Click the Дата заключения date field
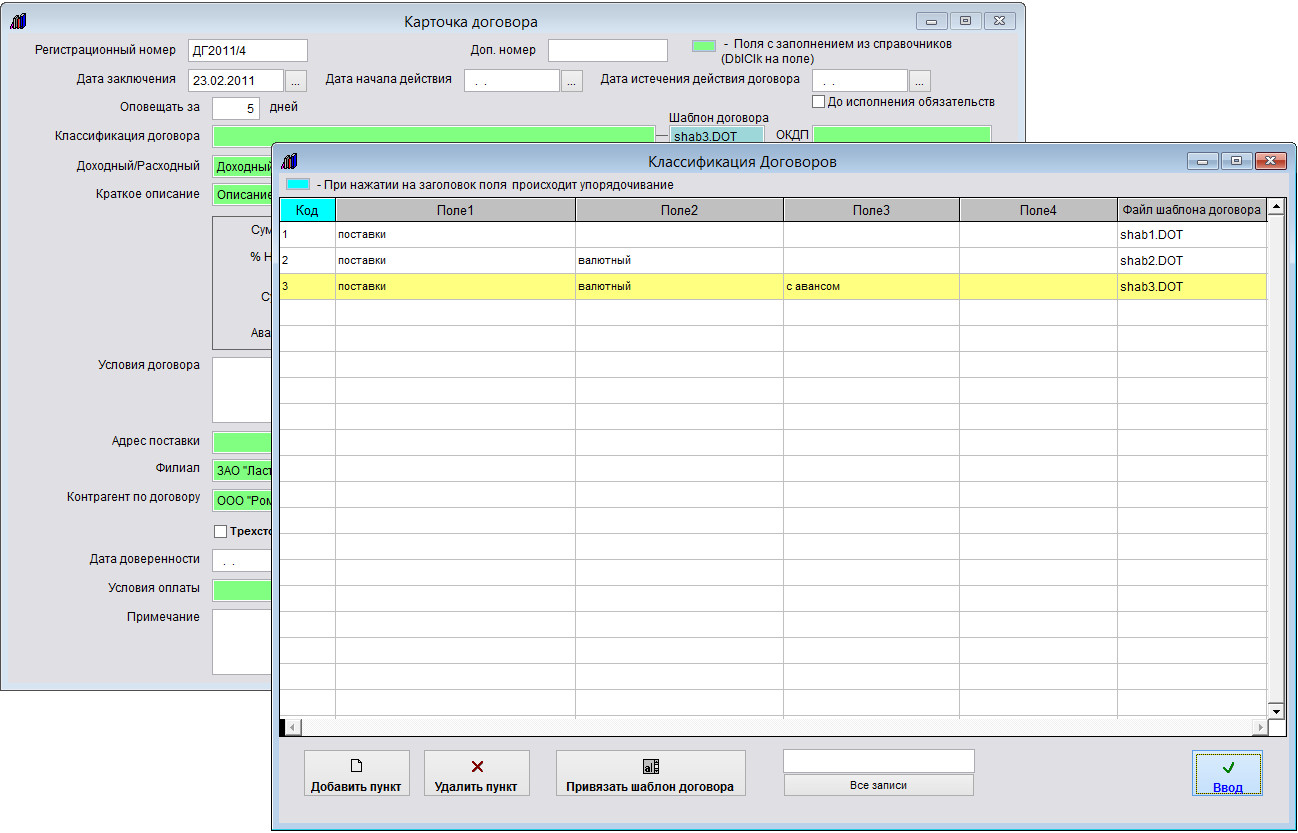Viewport: 1298px width, 833px height. [236, 81]
